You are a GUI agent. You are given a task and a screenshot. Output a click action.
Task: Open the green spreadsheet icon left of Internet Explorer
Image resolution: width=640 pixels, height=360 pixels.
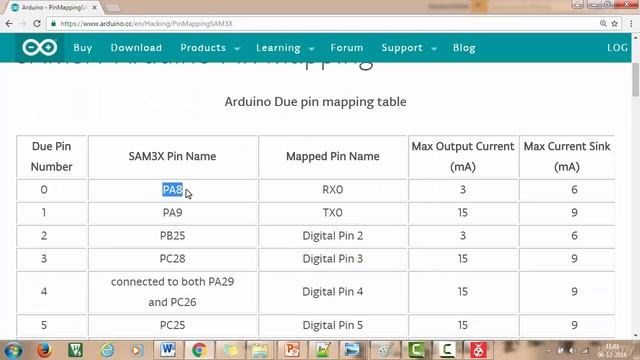(x=76, y=350)
